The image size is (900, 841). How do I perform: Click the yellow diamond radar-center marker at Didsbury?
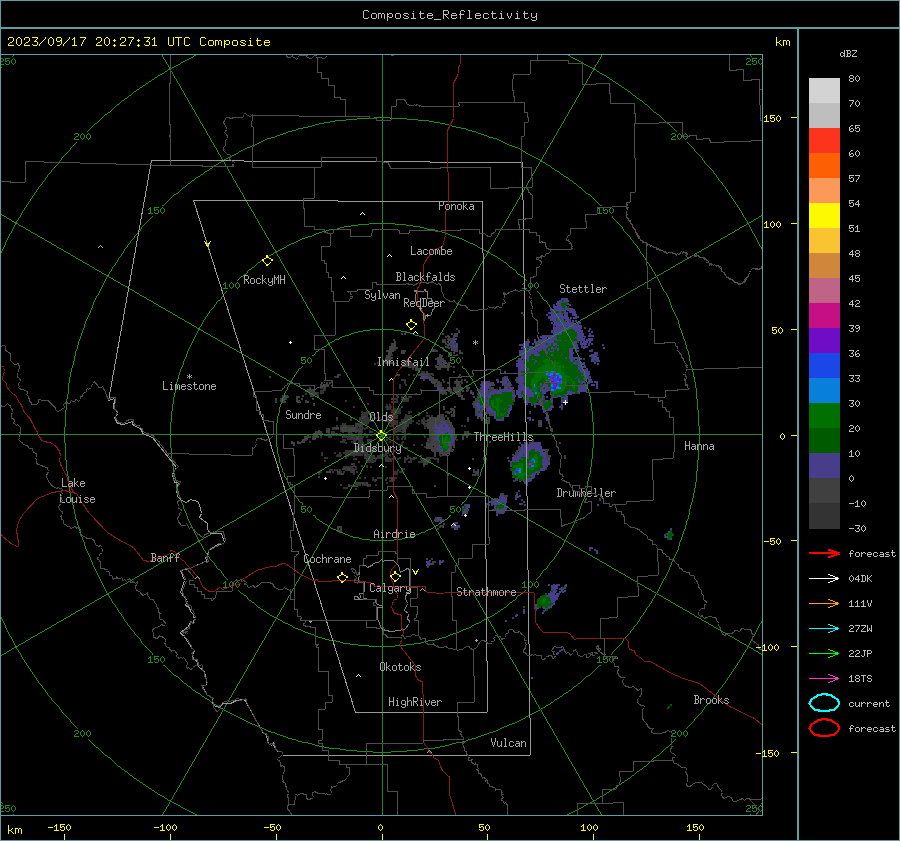pos(381,436)
